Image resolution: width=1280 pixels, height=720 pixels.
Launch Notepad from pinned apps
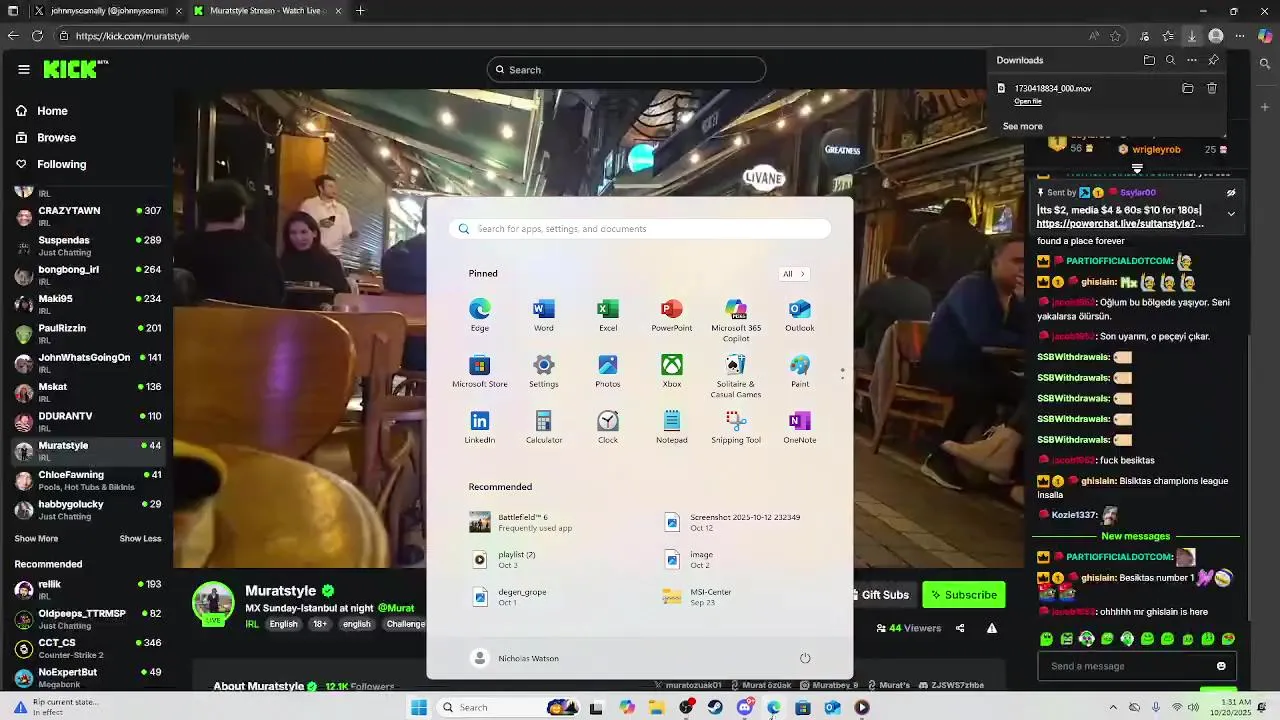[x=672, y=427]
